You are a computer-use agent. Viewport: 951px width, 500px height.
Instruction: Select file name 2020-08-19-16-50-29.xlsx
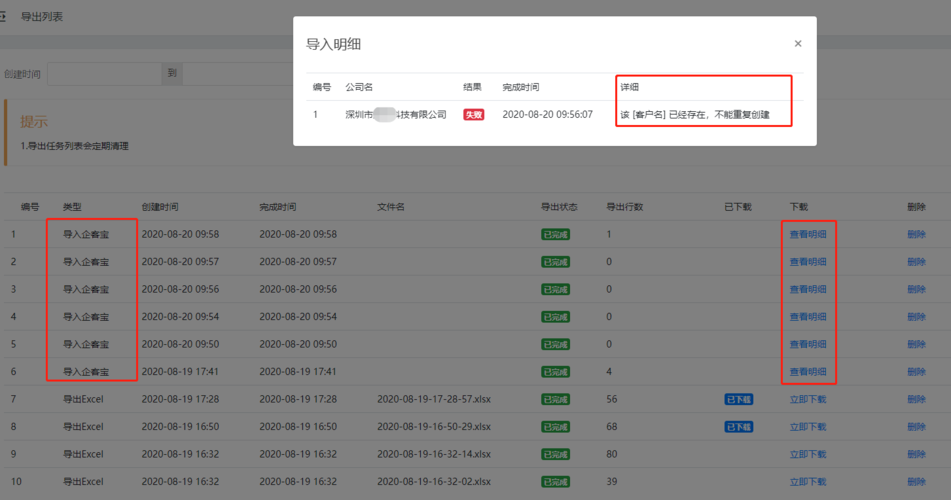pos(434,427)
